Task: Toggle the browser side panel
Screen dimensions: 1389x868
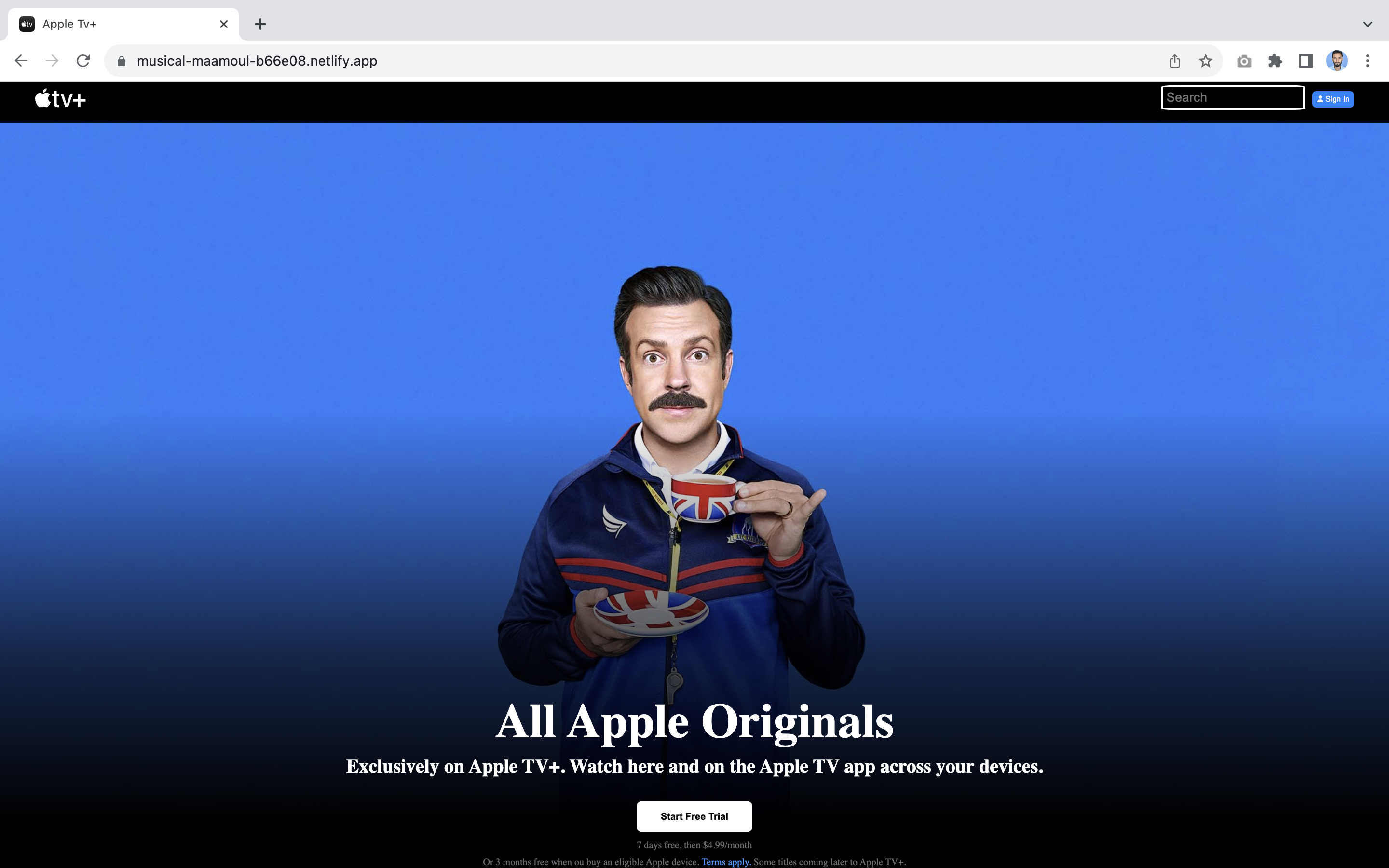Action: [1306, 61]
